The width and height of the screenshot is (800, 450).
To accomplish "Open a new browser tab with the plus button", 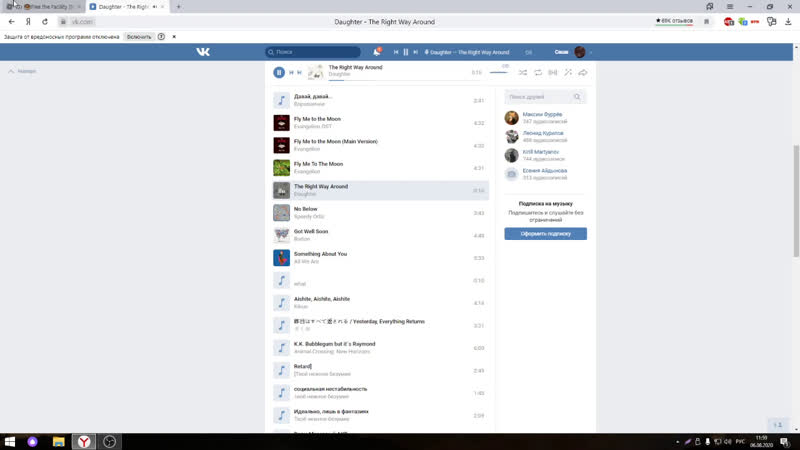I will point(179,6).
